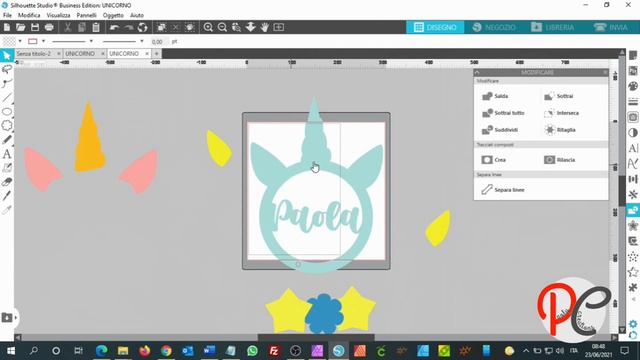Click the Suddividi button
Screen dimensions: 640x360
500,130
